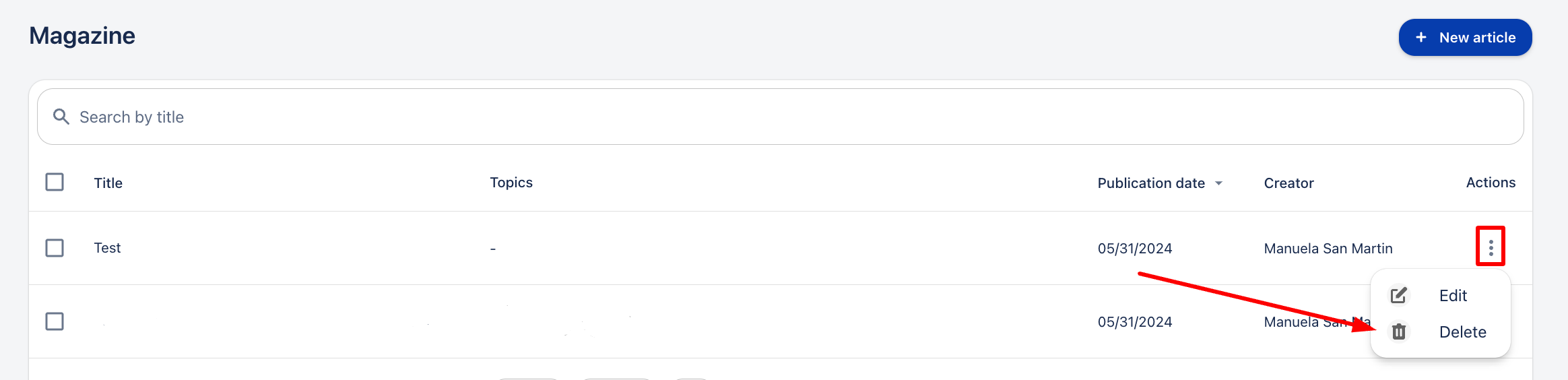
Task: Click the Actions column header
Action: click(x=1491, y=183)
